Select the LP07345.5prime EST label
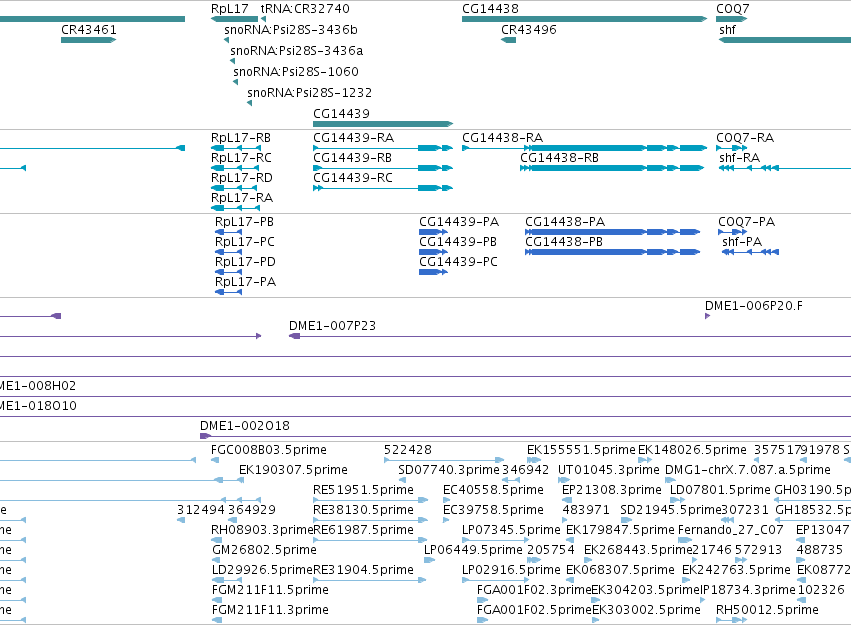The image size is (851, 625). (x=511, y=530)
